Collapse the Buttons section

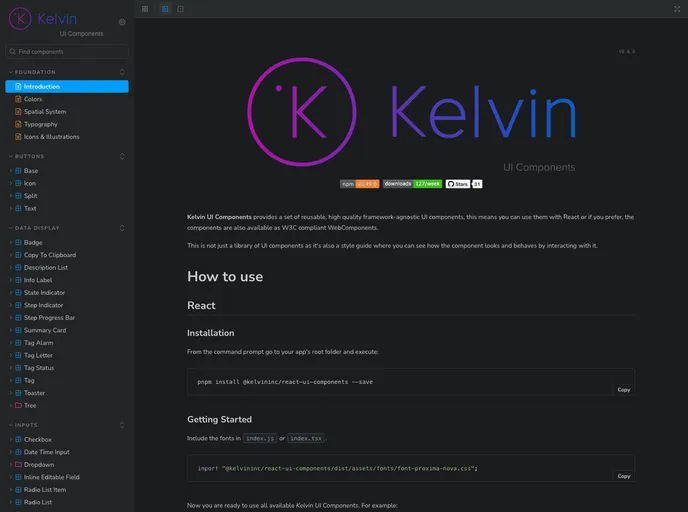(x=27, y=156)
